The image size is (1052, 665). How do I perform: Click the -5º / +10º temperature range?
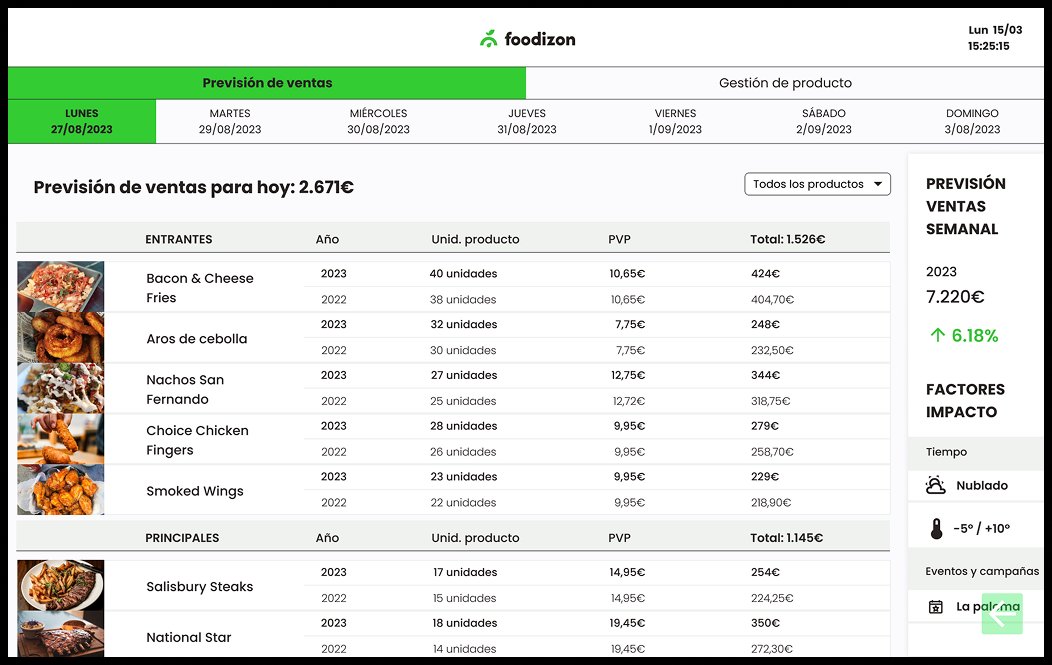pos(982,529)
